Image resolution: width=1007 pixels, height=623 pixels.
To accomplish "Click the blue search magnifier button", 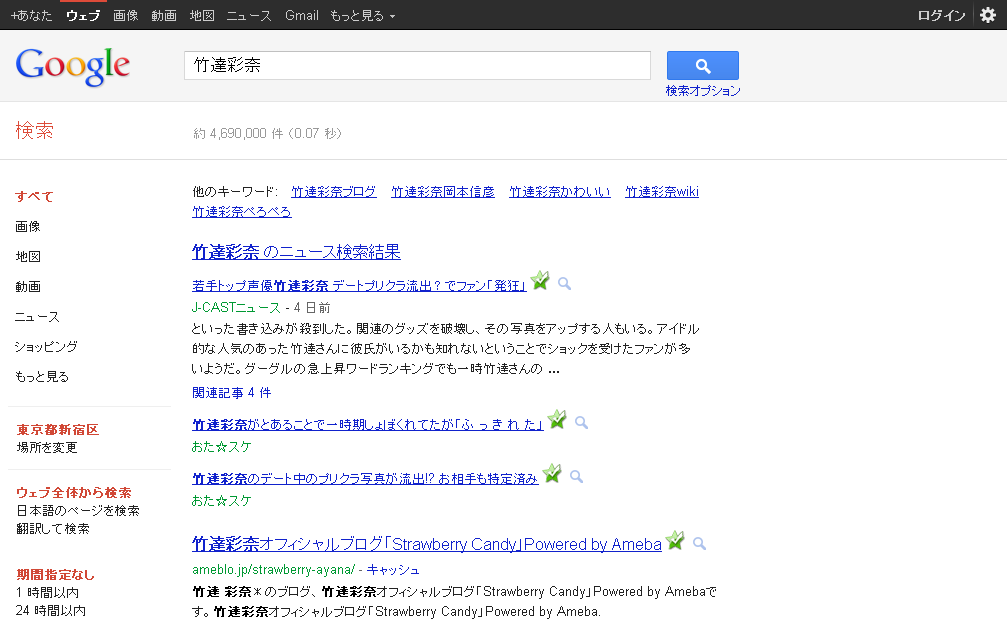I will point(702,66).
